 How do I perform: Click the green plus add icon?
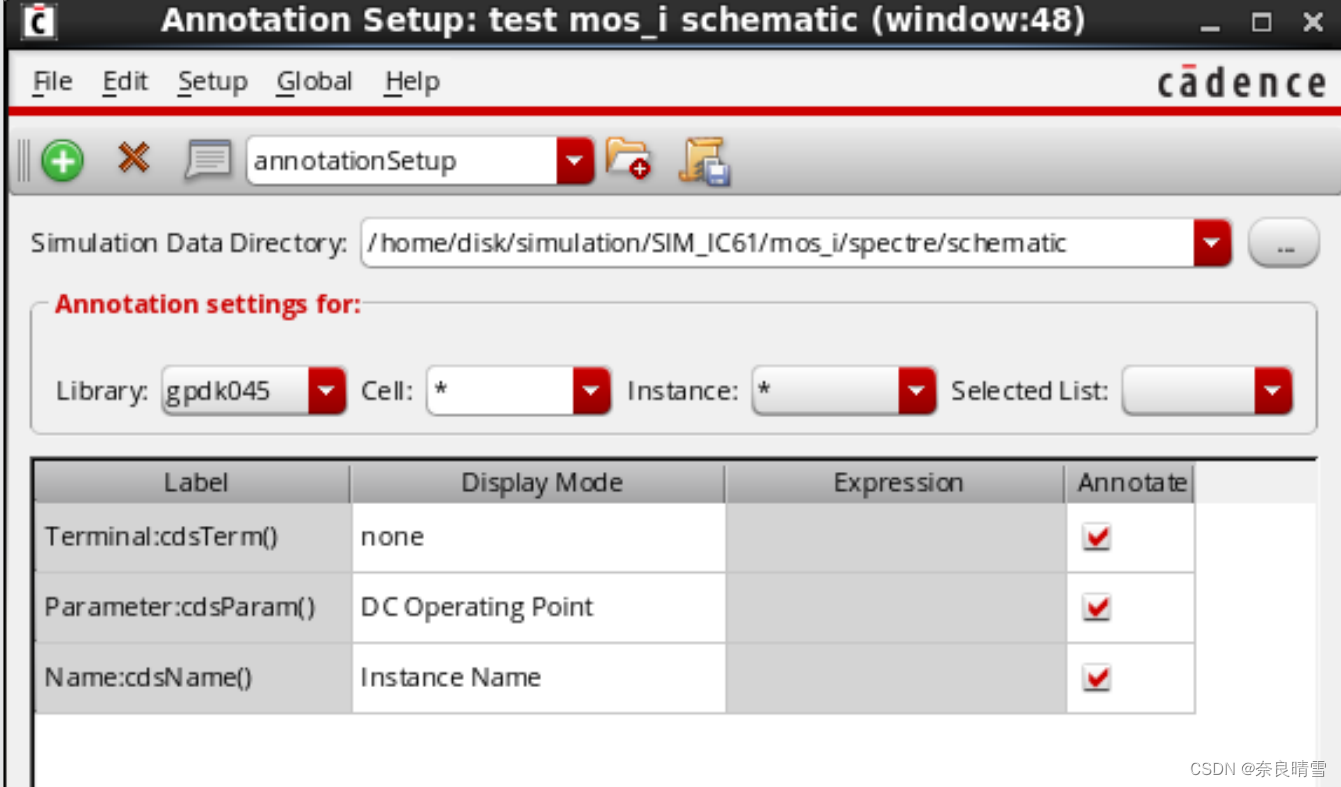(62, 160)
